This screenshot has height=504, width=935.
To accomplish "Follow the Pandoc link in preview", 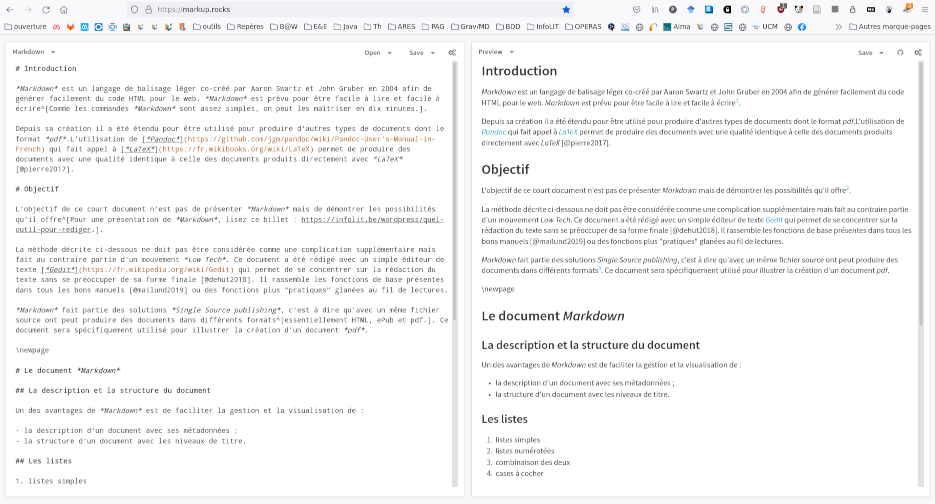I will click(x=494, y=132).
